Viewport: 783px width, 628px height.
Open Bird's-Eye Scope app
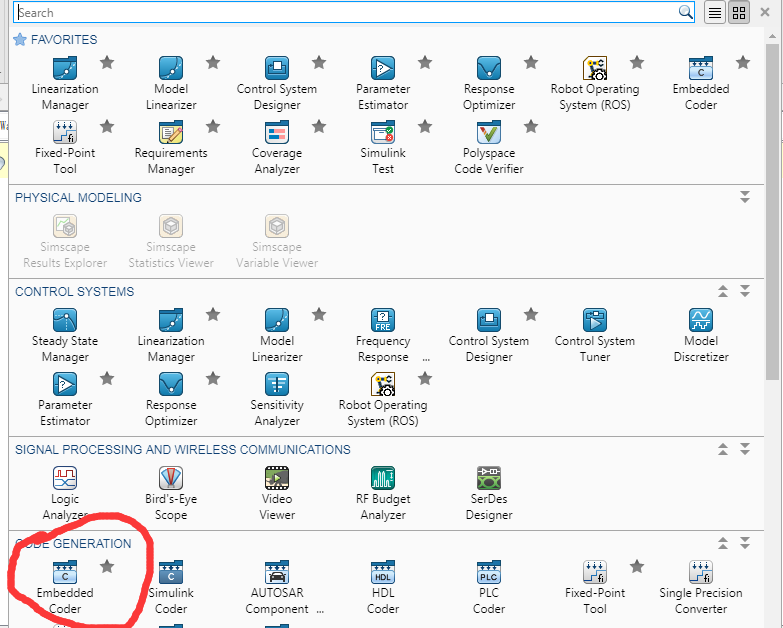pos(171,493)
